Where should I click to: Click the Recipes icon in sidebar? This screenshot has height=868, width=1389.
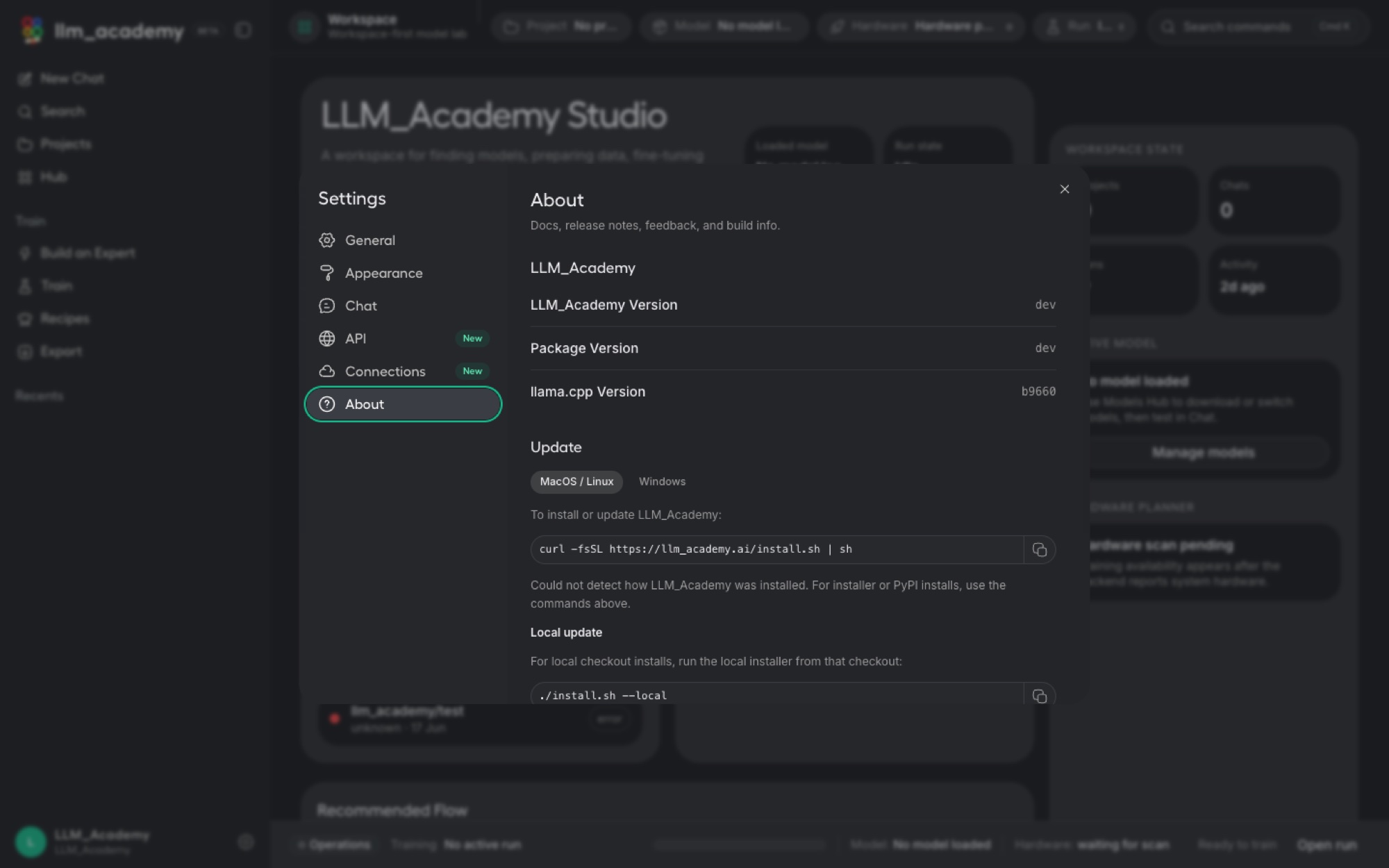pyautogui.click(x=25, y=319)
